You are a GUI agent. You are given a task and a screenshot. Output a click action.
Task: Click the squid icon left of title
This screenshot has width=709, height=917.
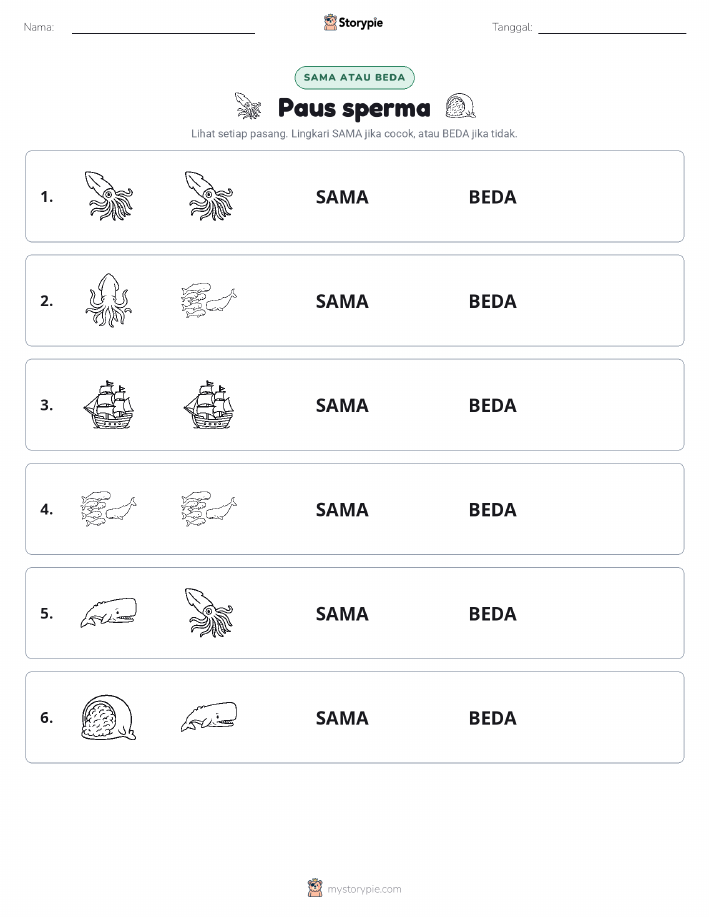pos(248,106)
